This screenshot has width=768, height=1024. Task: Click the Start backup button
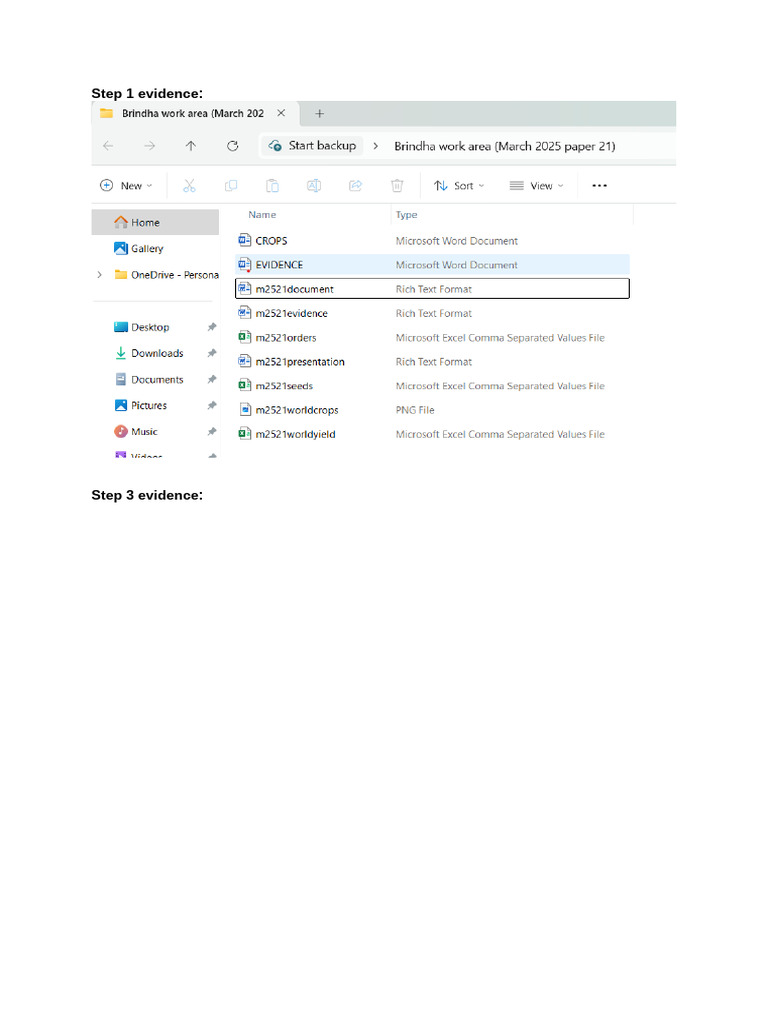pos(312,146)
